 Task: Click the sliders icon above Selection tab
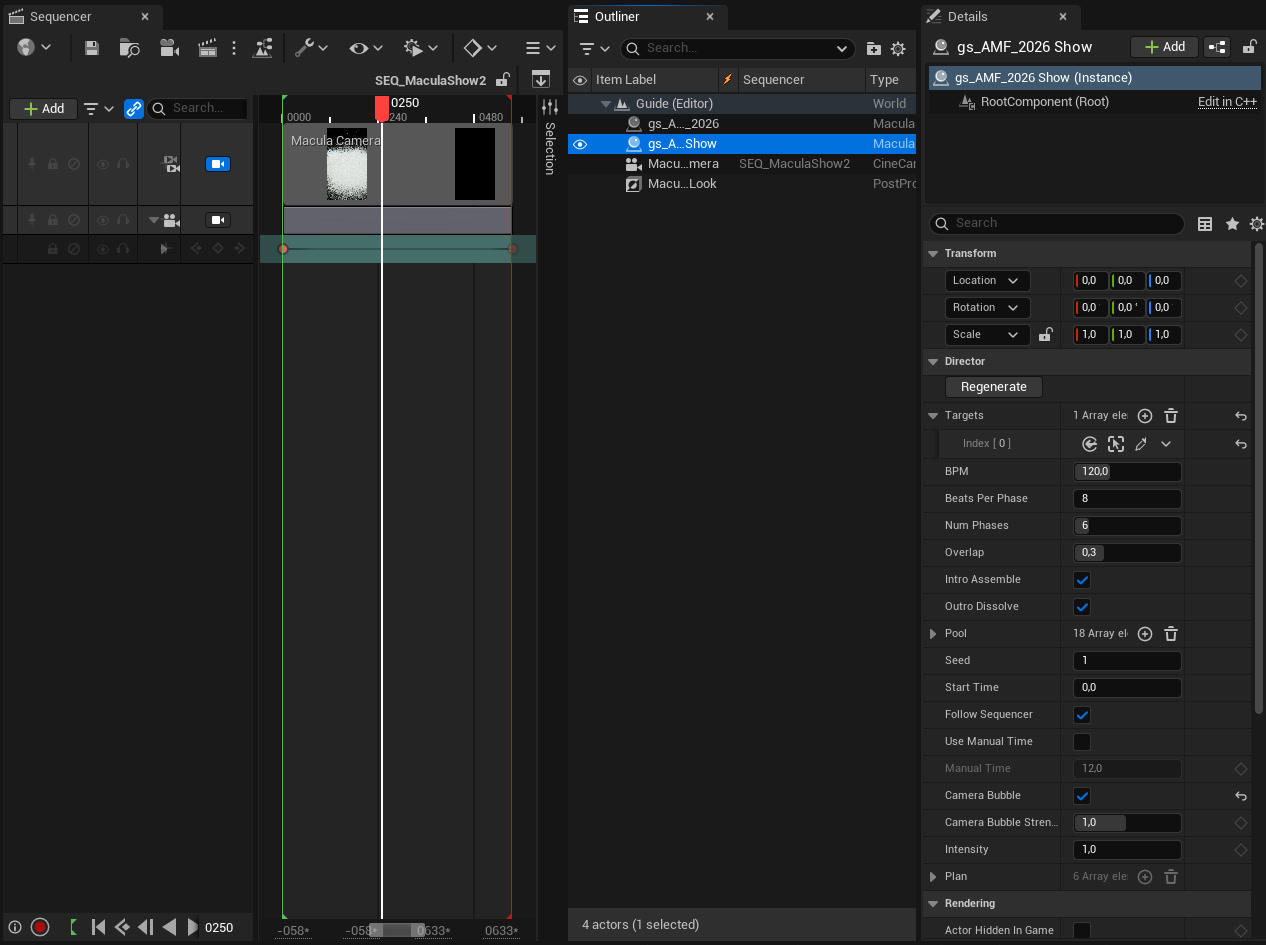549,107
